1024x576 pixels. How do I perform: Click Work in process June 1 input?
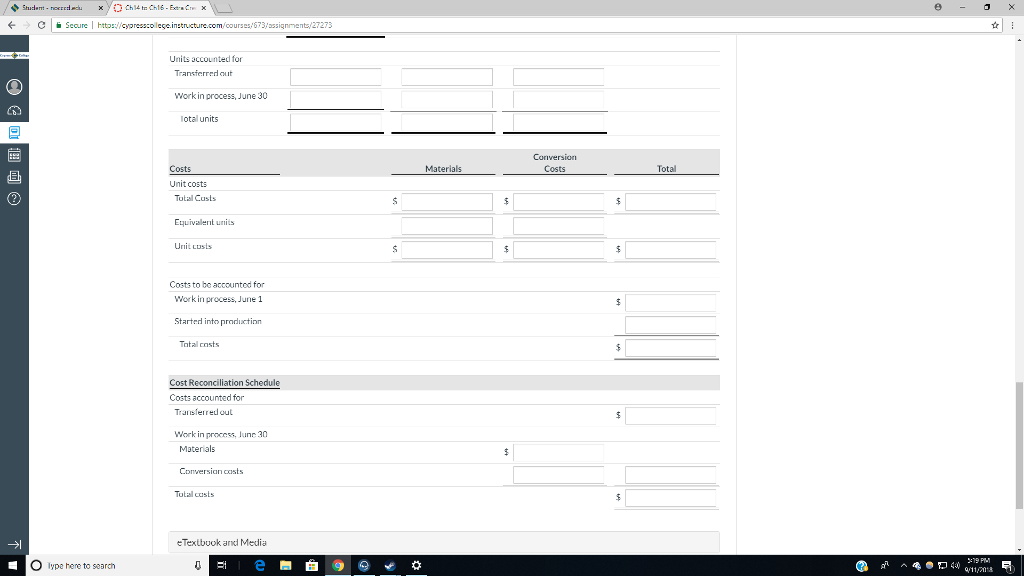(x=670, y=302)
